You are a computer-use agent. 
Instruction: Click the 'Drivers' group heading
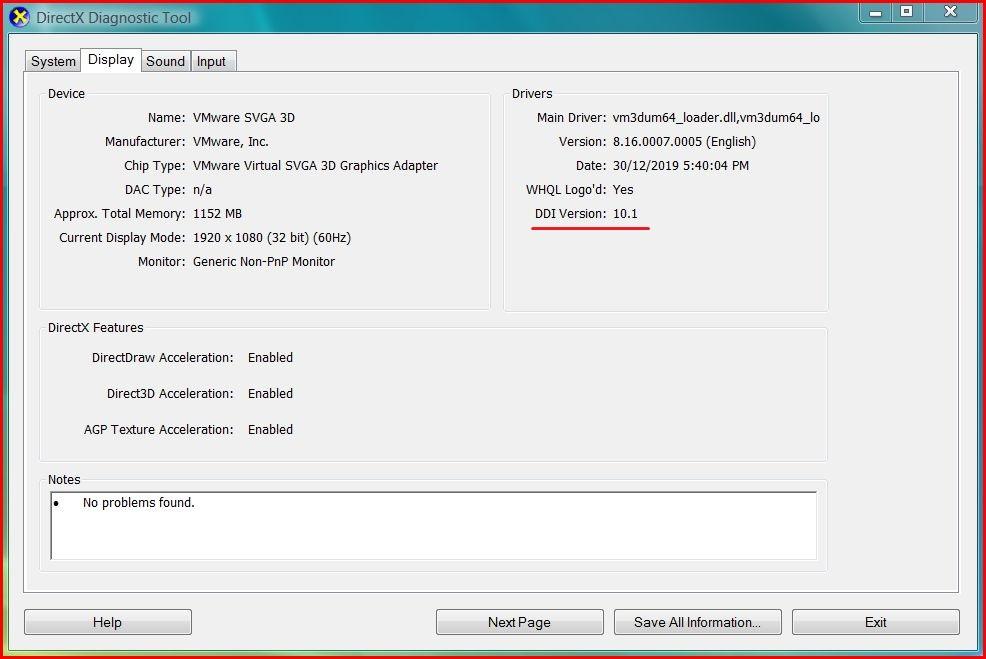point(532,93)
